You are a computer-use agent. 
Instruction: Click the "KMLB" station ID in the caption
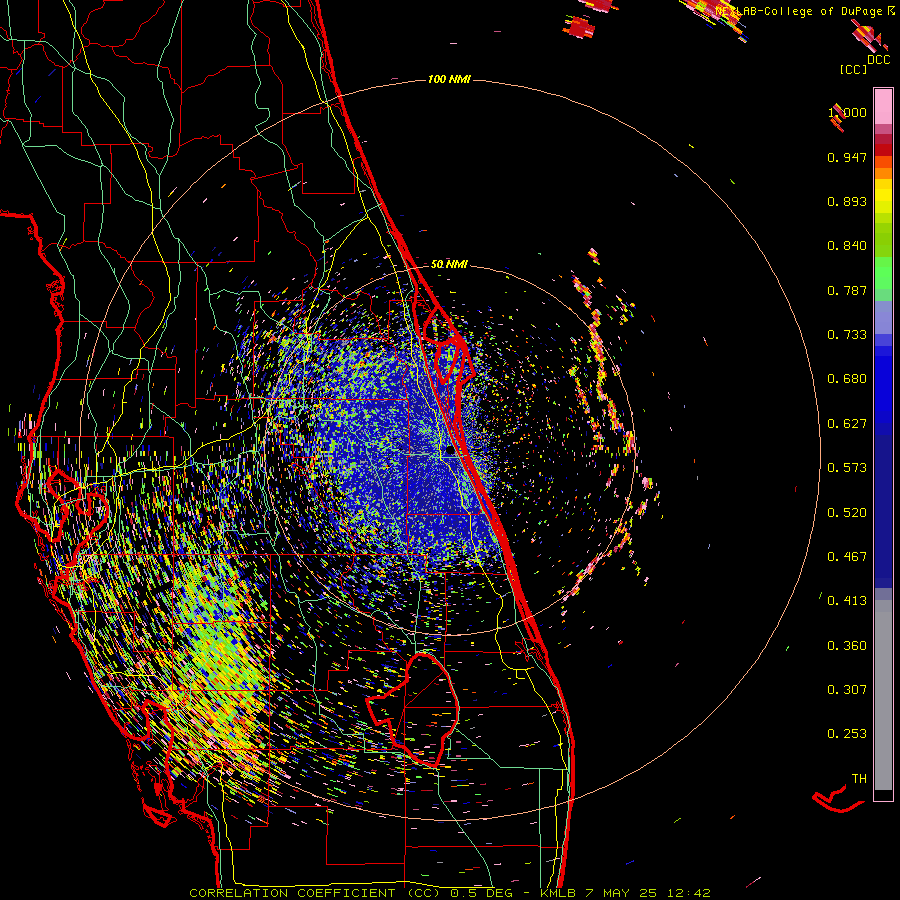pos(557,893)
